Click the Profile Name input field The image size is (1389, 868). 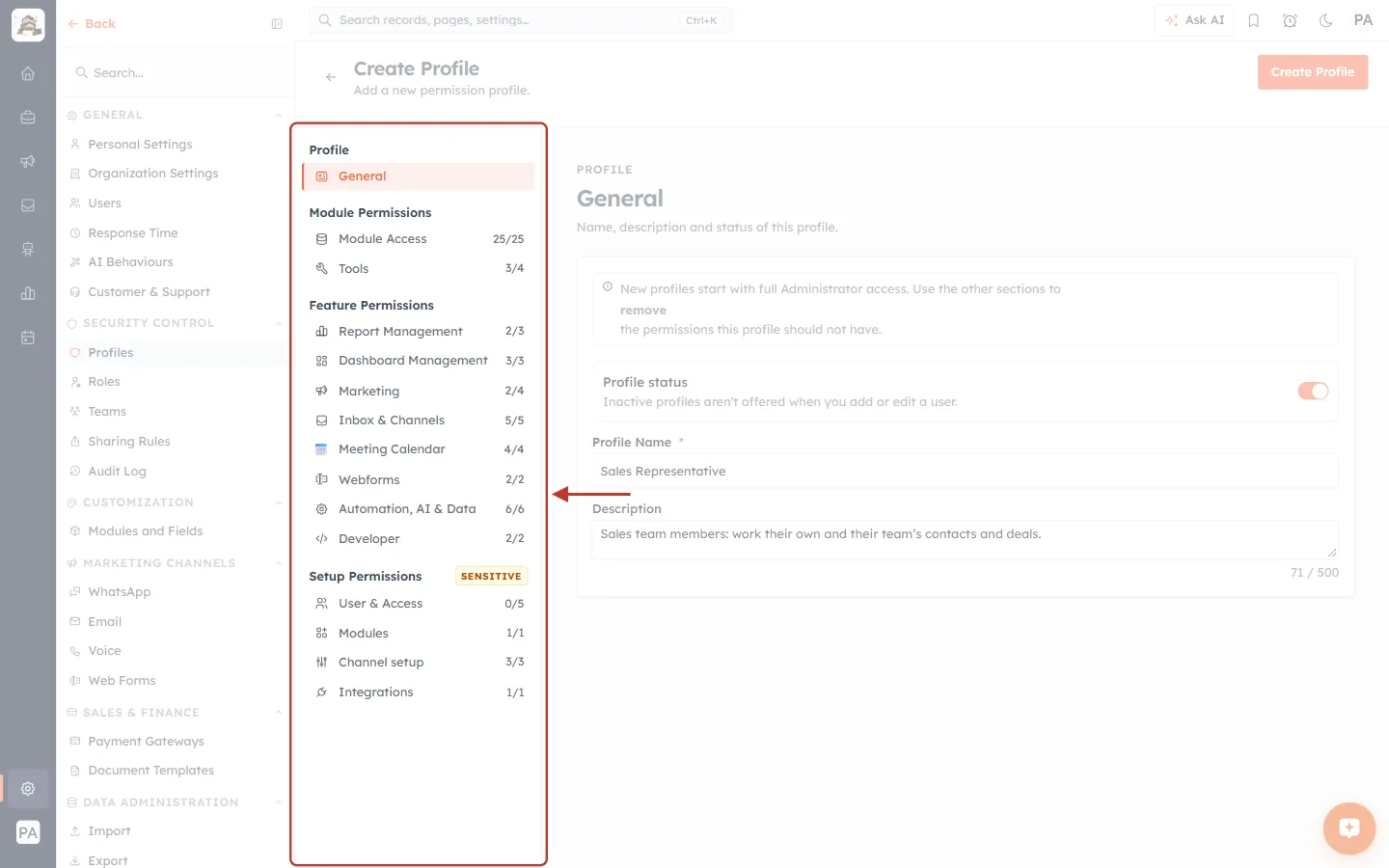click(965, 472)
